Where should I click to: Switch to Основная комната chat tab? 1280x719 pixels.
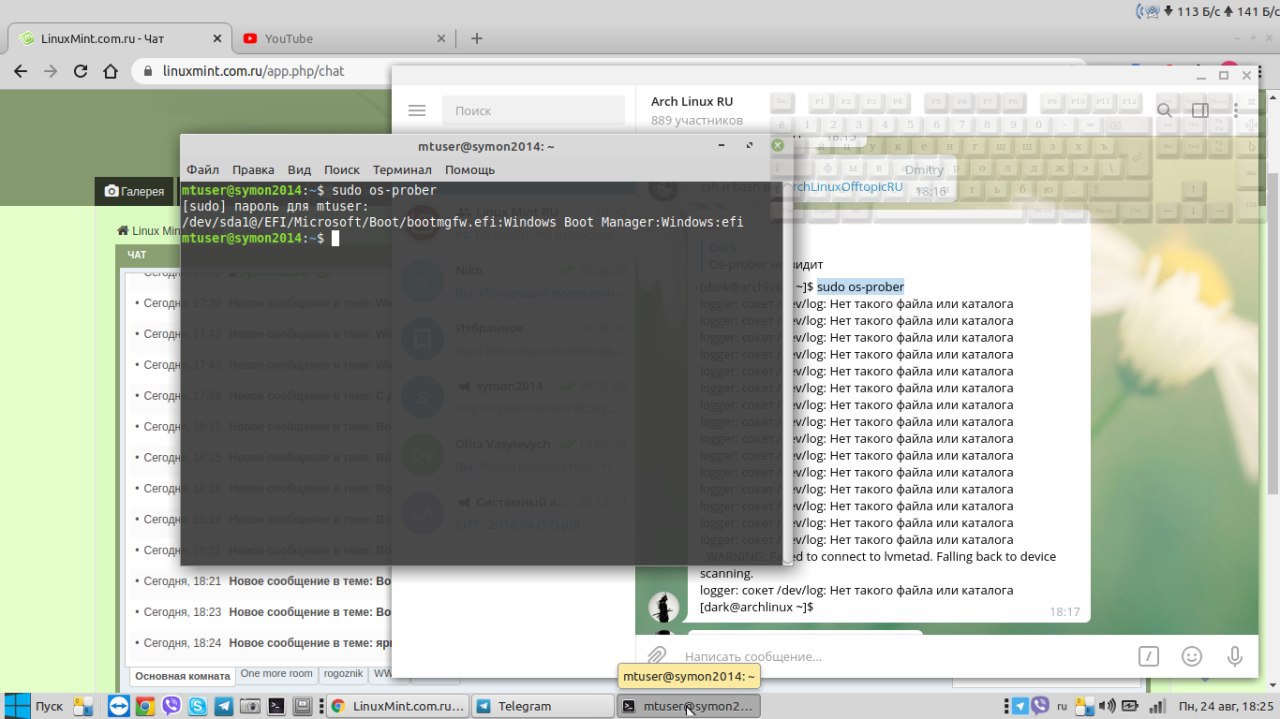coord(182,675)
